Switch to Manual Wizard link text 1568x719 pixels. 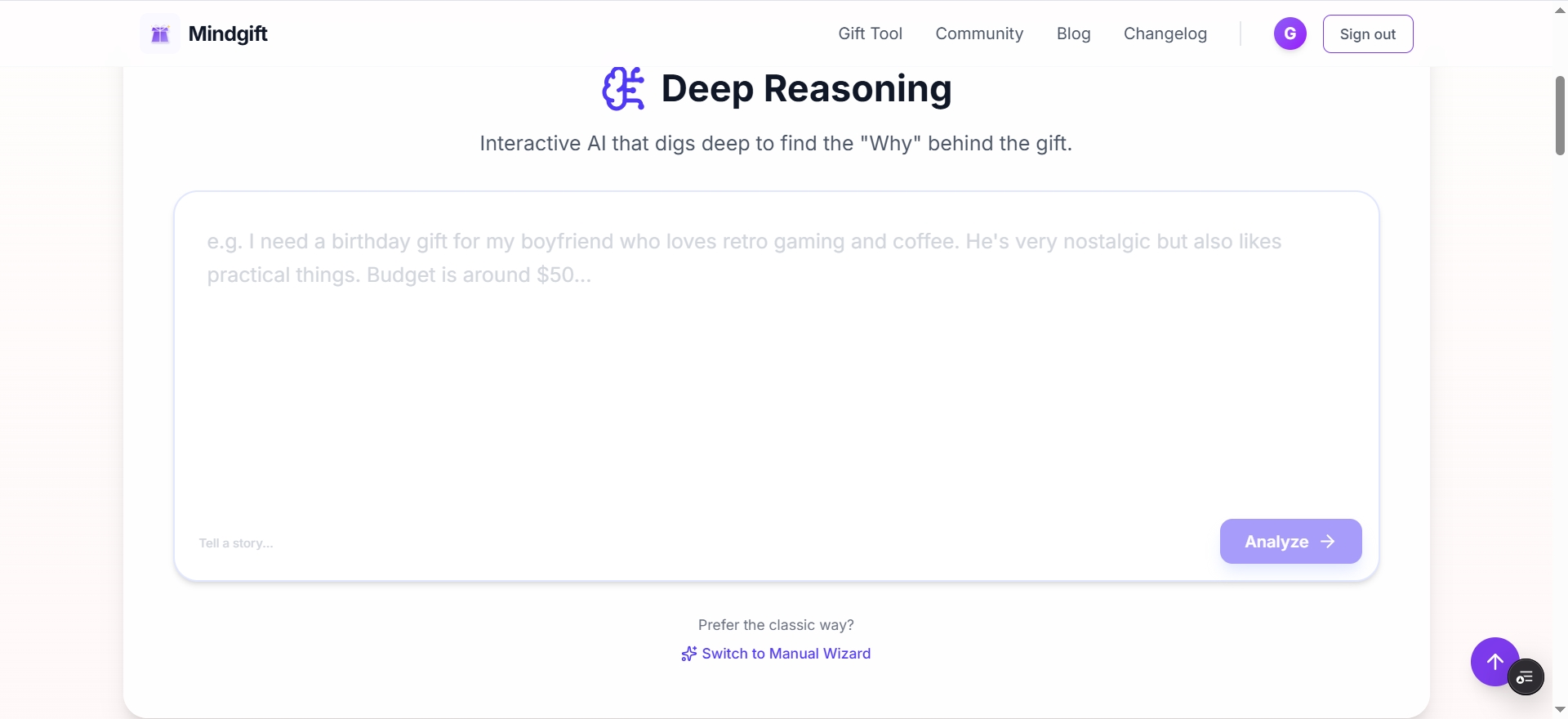click(x=786, y=654)
